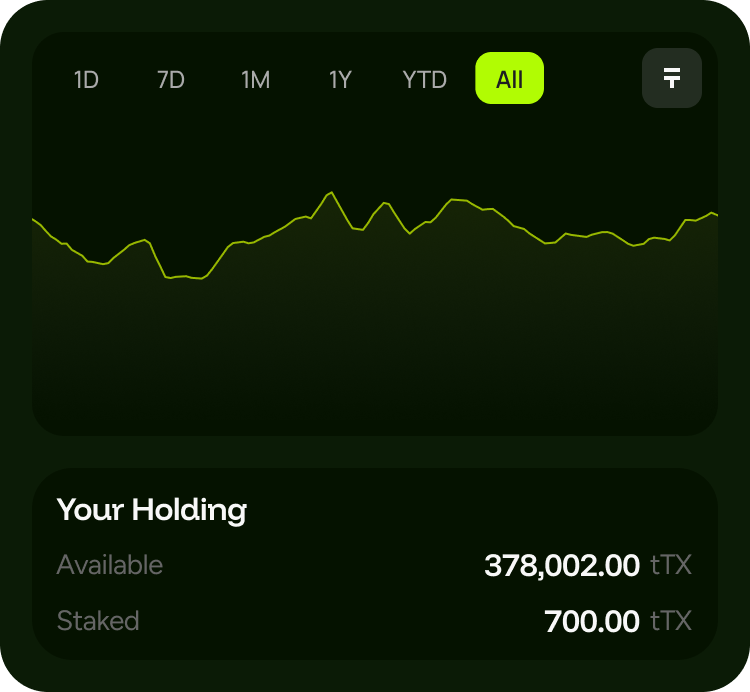750x692 pixels.
Task: Click the Your Holding heading
Action: [x=151, y=510]
